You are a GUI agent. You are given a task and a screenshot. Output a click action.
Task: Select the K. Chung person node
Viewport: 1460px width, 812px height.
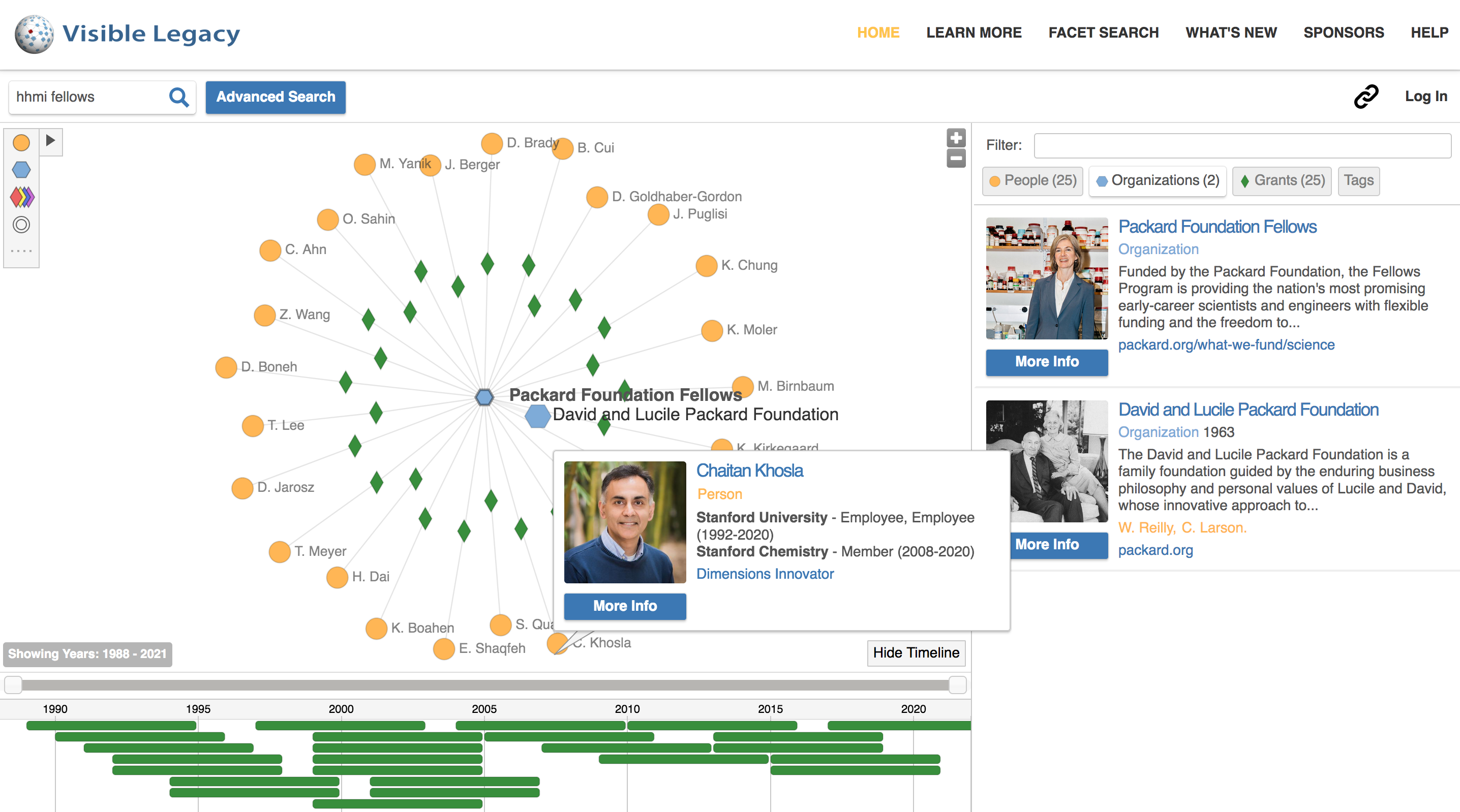(706, 266)
